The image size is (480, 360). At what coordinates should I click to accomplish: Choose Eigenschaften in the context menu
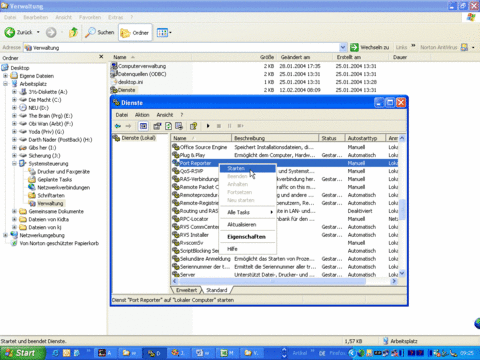point(248,237)
